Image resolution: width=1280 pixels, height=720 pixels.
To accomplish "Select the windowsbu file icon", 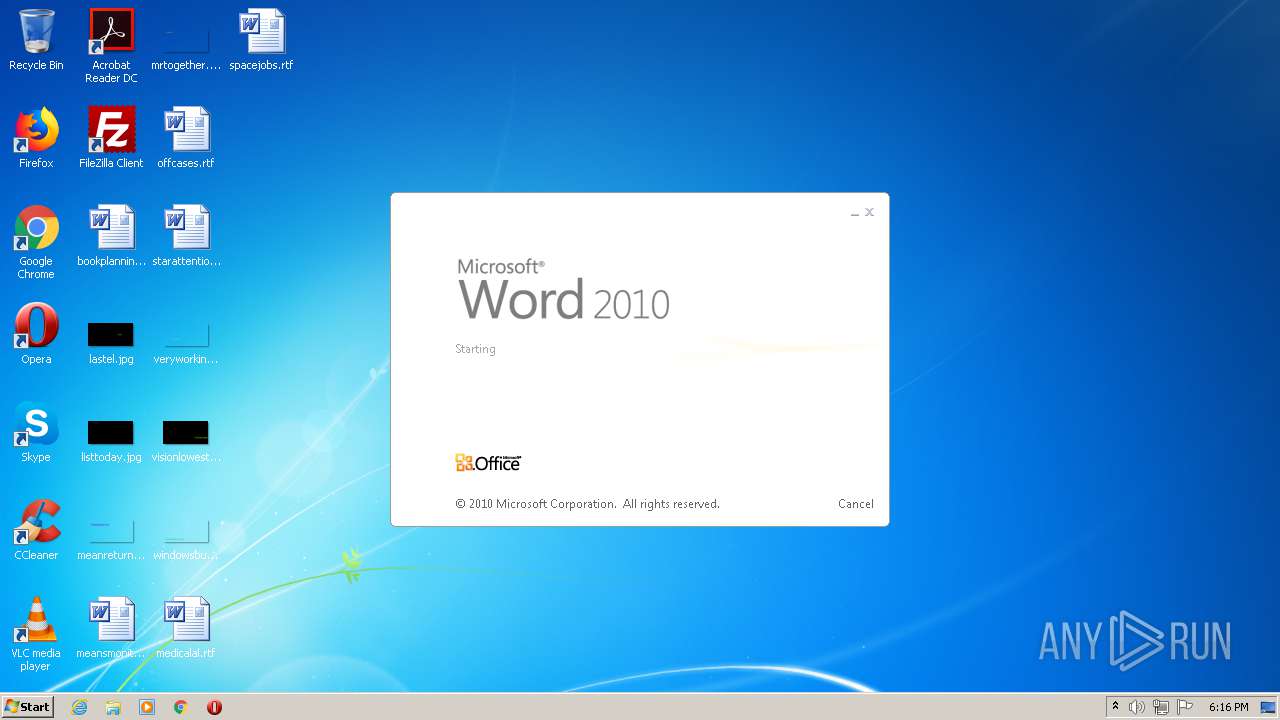I will coord(186,539).
